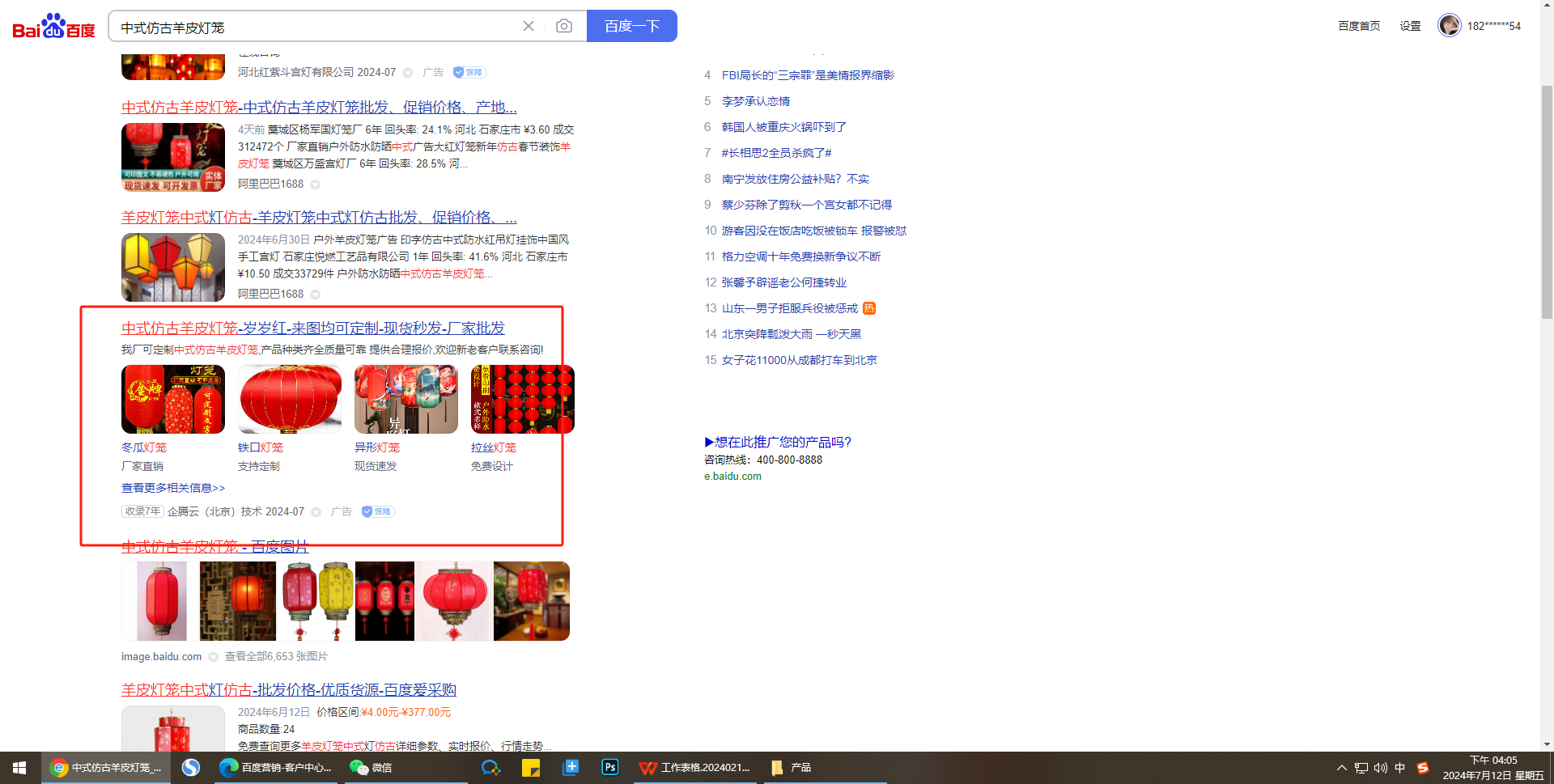Open hot search 蔡少芬除了剪秋一个宫女都不记得
This screenshot has width=1554, height=784.
pos(807,205)
